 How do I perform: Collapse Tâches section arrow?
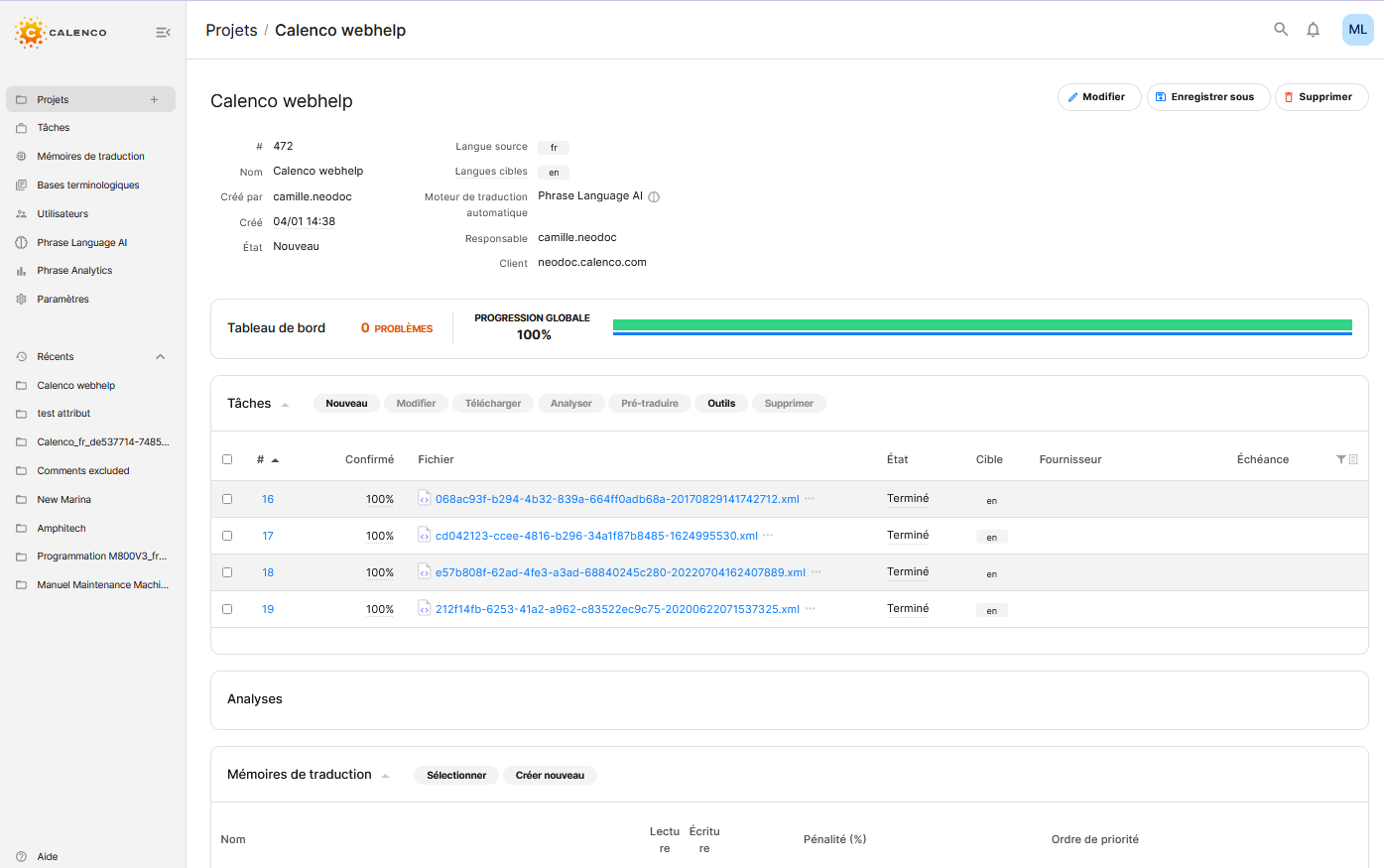(x=285, y=405)
